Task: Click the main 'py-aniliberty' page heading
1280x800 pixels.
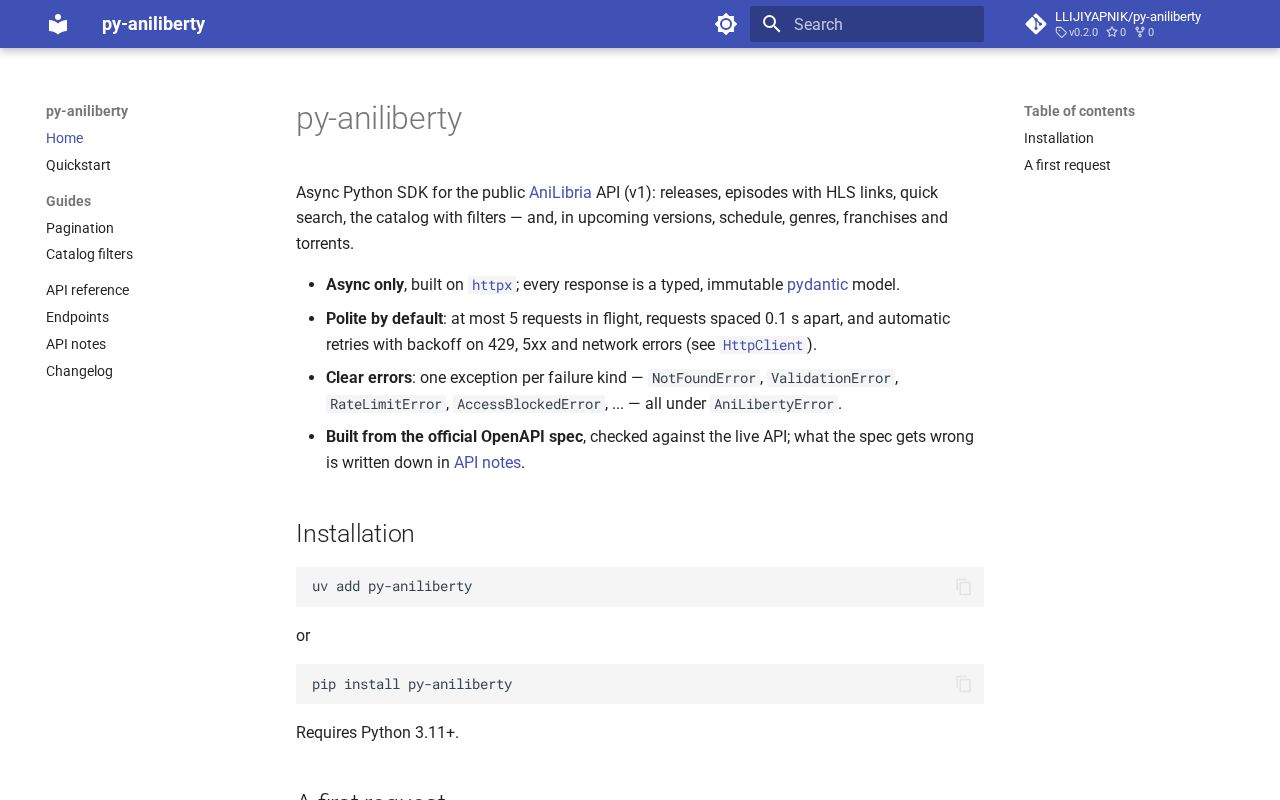Action: click(x=379, y=118)
